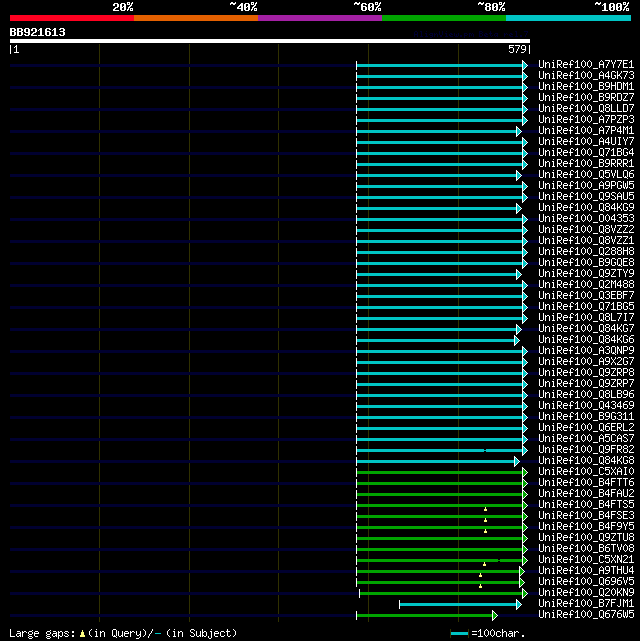Viewport: 640px width, 641px height.
Task: Click the alignment bar of UniRef100_Q3EBF7
Action: click(x=442, y=296)
